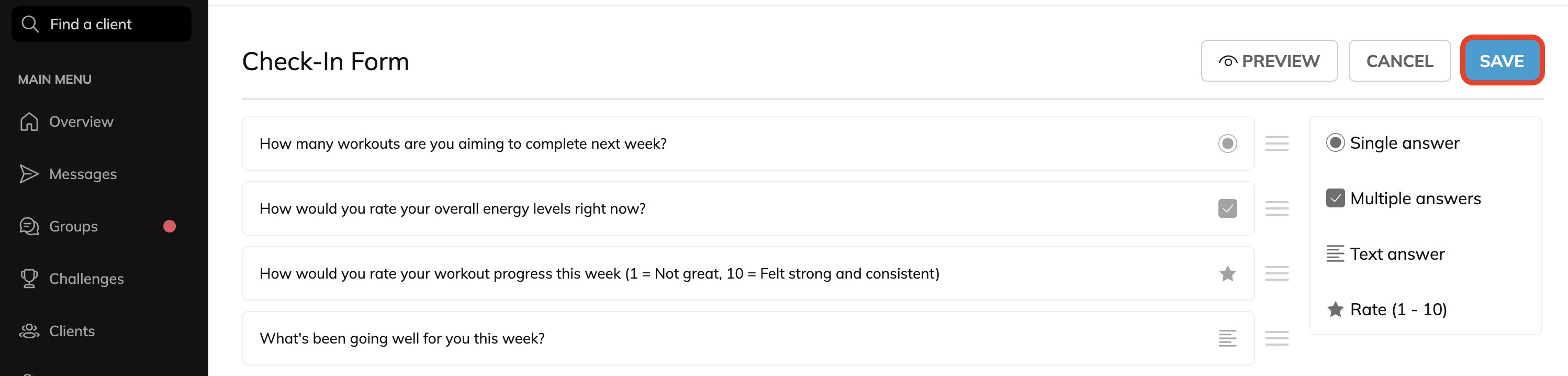The image size is (1568, 376).
Task: Grab drag handle of the workouts aiming question
Action: (1276, 144)
